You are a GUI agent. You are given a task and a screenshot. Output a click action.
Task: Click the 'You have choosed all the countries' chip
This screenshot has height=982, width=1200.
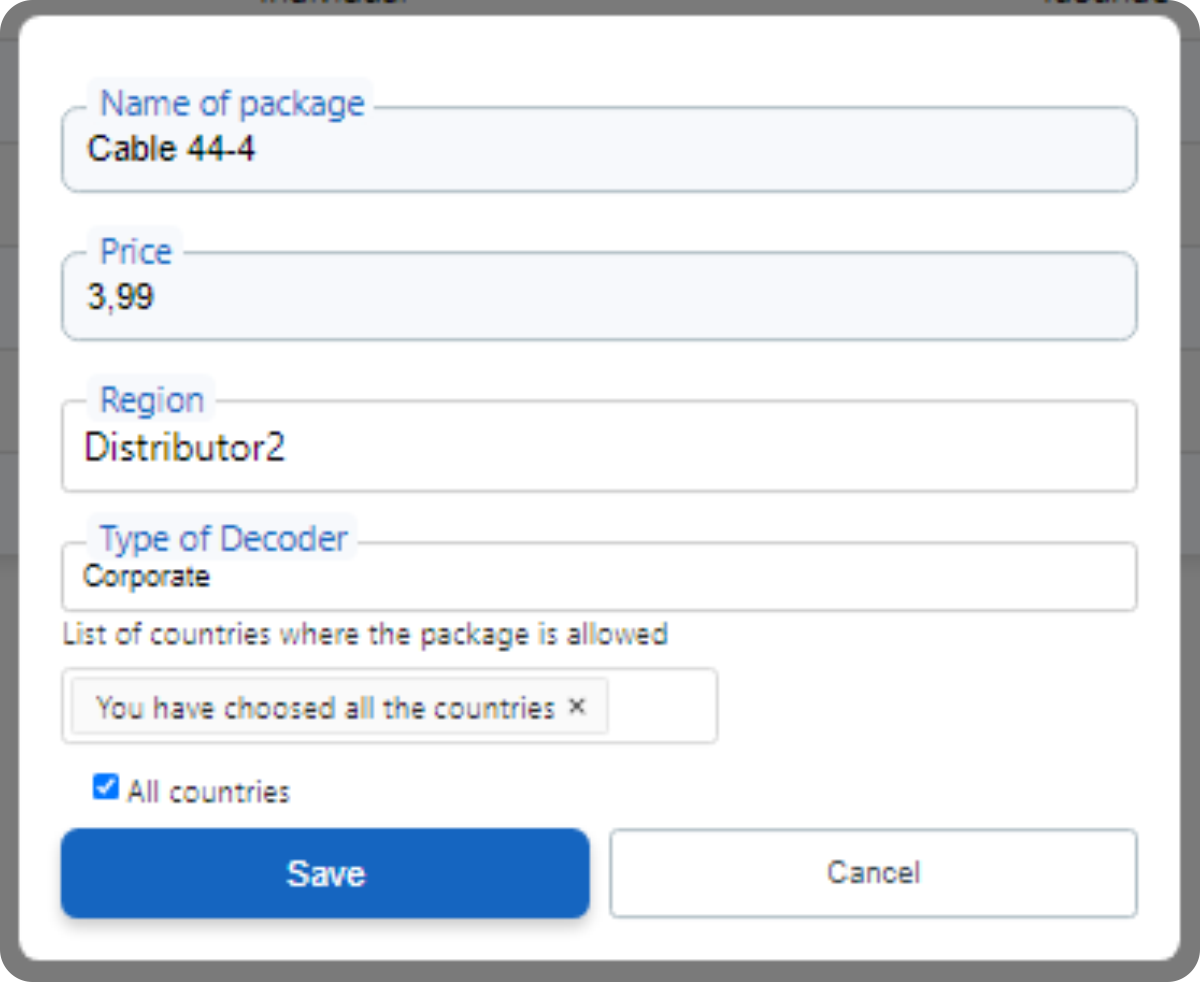(325, 708)
